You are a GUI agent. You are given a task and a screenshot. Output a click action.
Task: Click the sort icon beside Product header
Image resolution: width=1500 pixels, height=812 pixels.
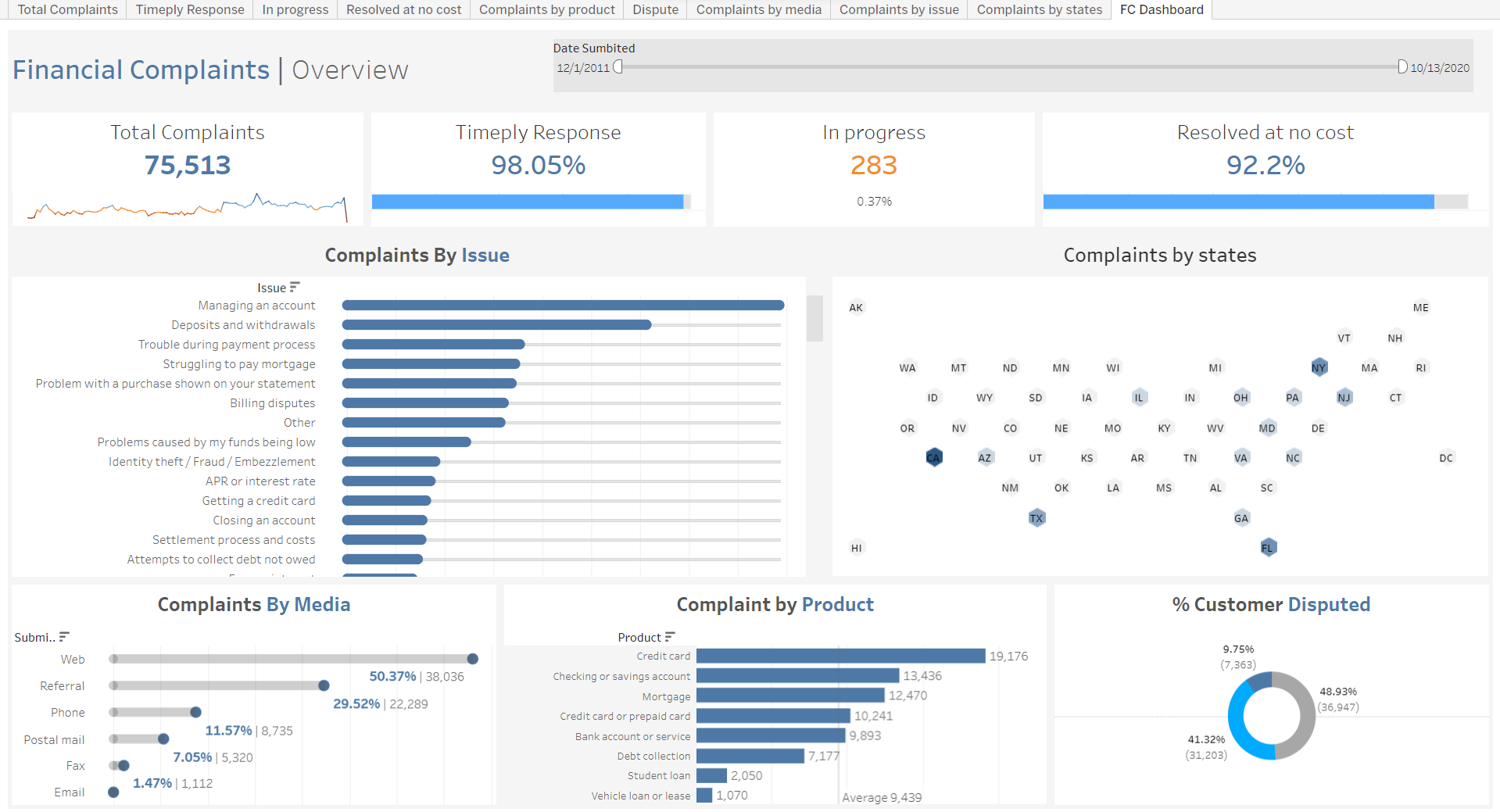pos(670,637)
